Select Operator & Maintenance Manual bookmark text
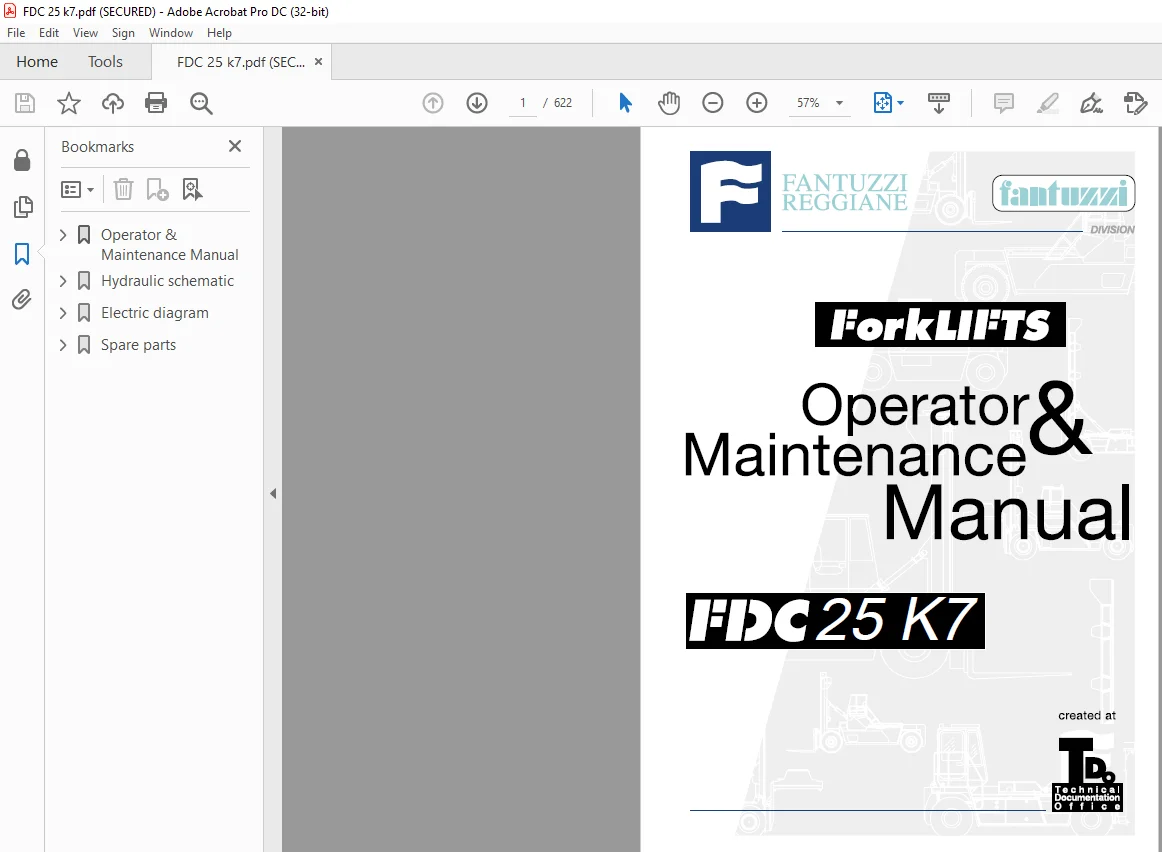Image resolution: width=1162 pixels, height=852 pixels. tap(170, 244)
